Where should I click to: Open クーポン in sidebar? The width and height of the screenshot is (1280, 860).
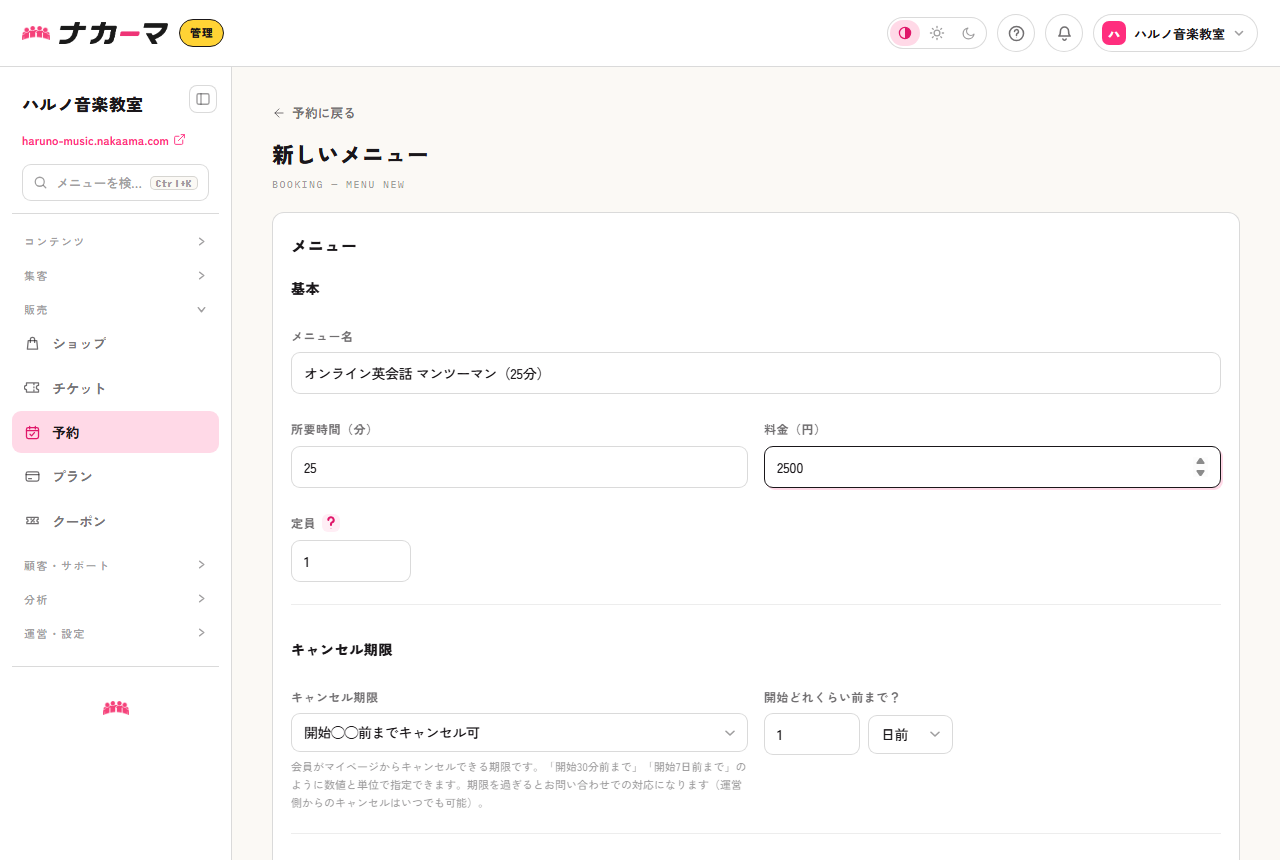[115, 521]
